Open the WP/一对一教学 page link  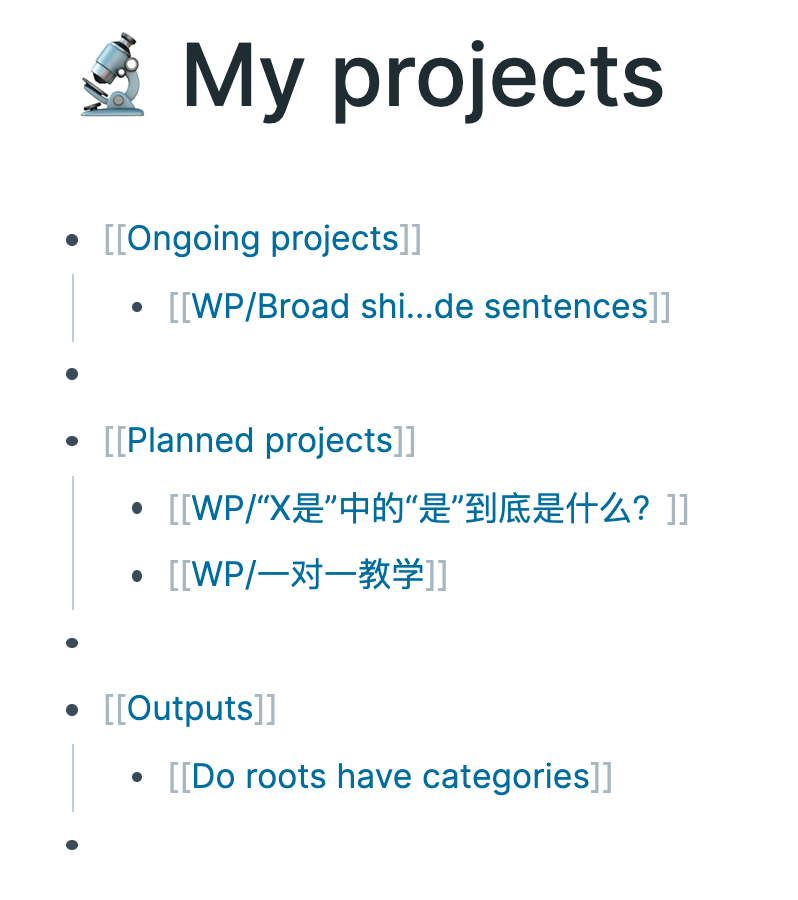307,574
